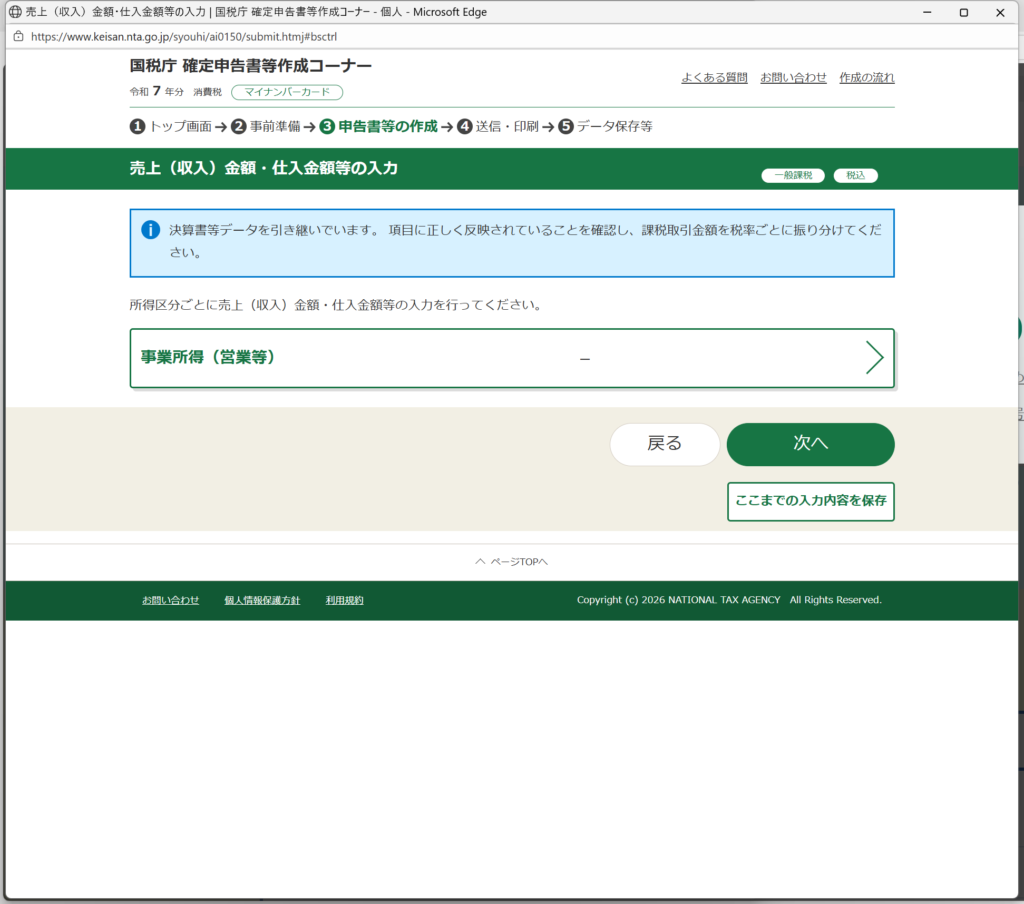This screenshot has height=904, width=1024.
Task: Click お問い合わせ link in the top header
Action: coord(793,77)
